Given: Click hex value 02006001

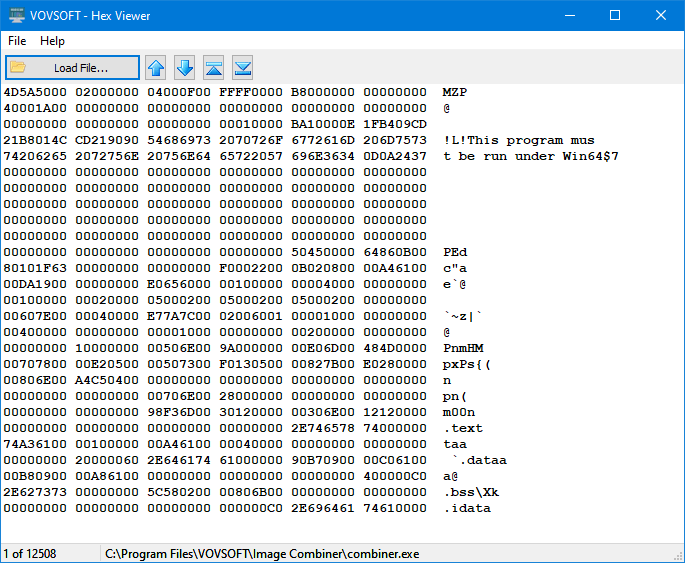Looking at the screenshot, I should point(251,316).
